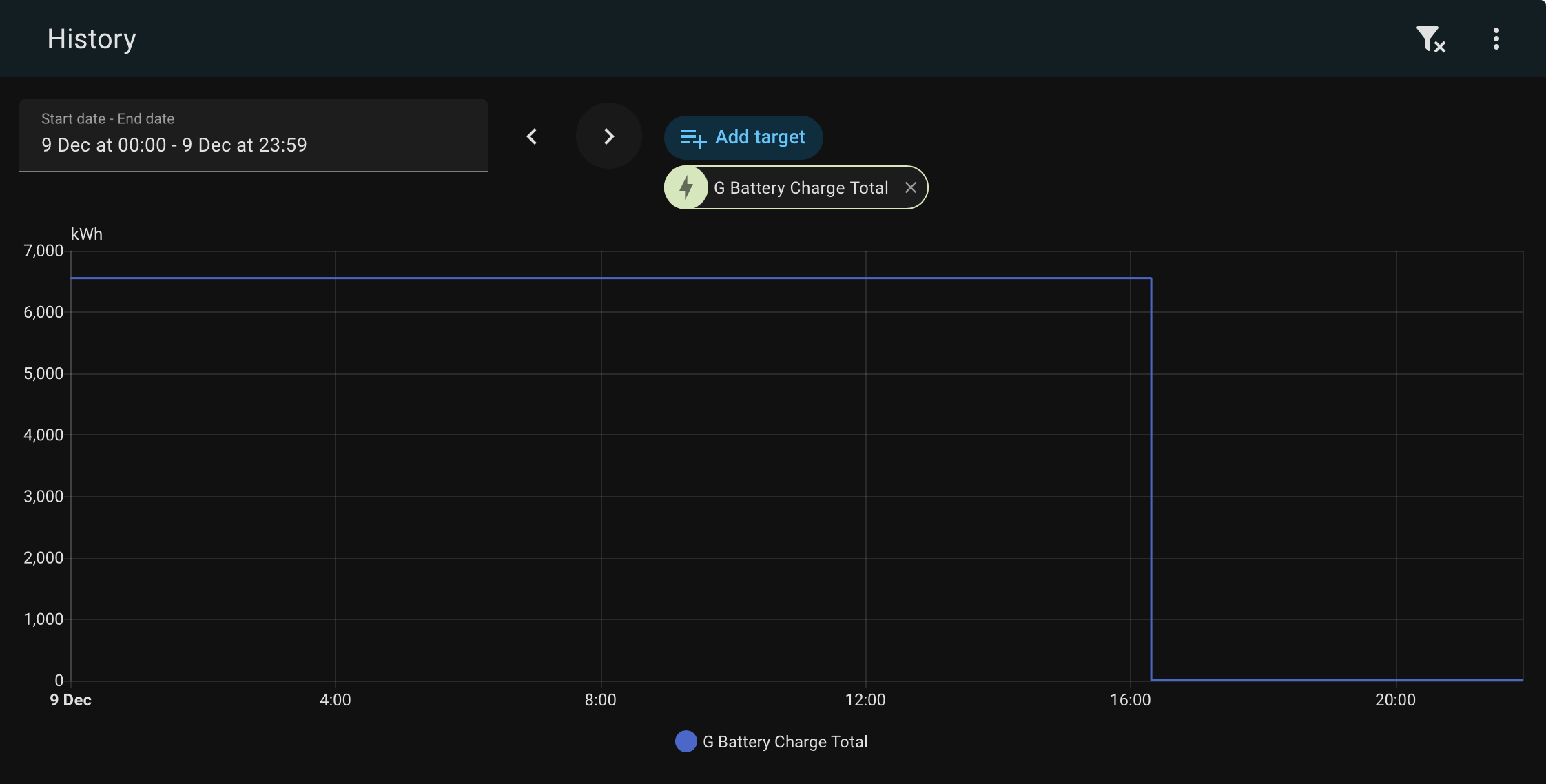Image resolution: width=1546 pixels, height=784 pixels.
Task: Click lightning bolt icon on entity chip
Action: click(x=686, y=187)
